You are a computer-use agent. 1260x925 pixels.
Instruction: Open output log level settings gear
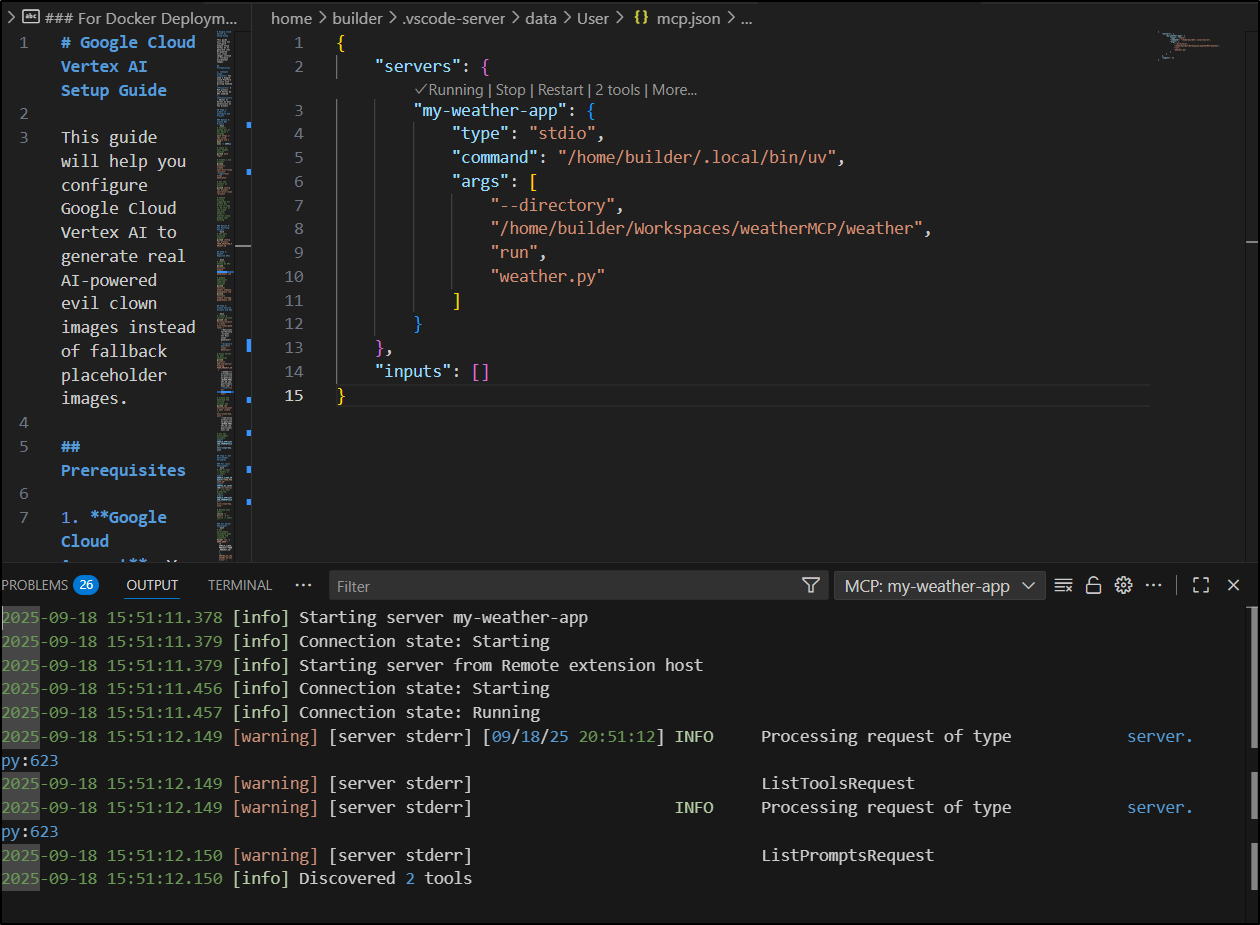click(1123, 586)
